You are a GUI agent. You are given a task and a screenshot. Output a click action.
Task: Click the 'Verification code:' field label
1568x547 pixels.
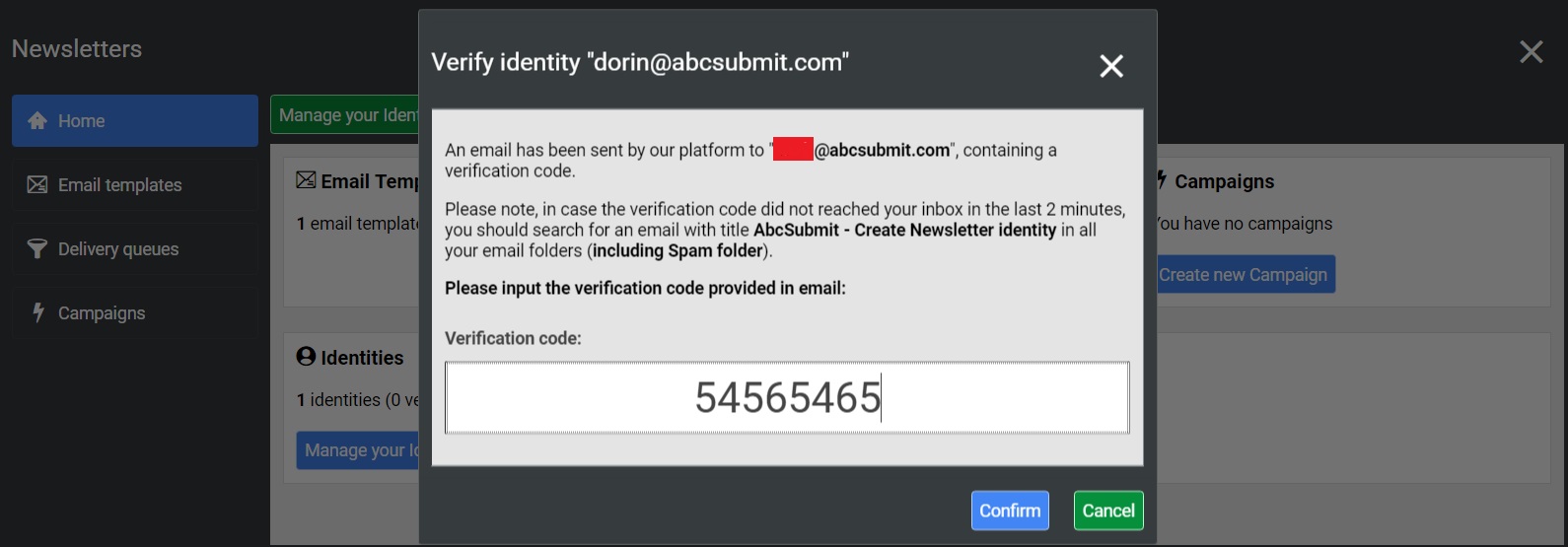tap(513, 338)
